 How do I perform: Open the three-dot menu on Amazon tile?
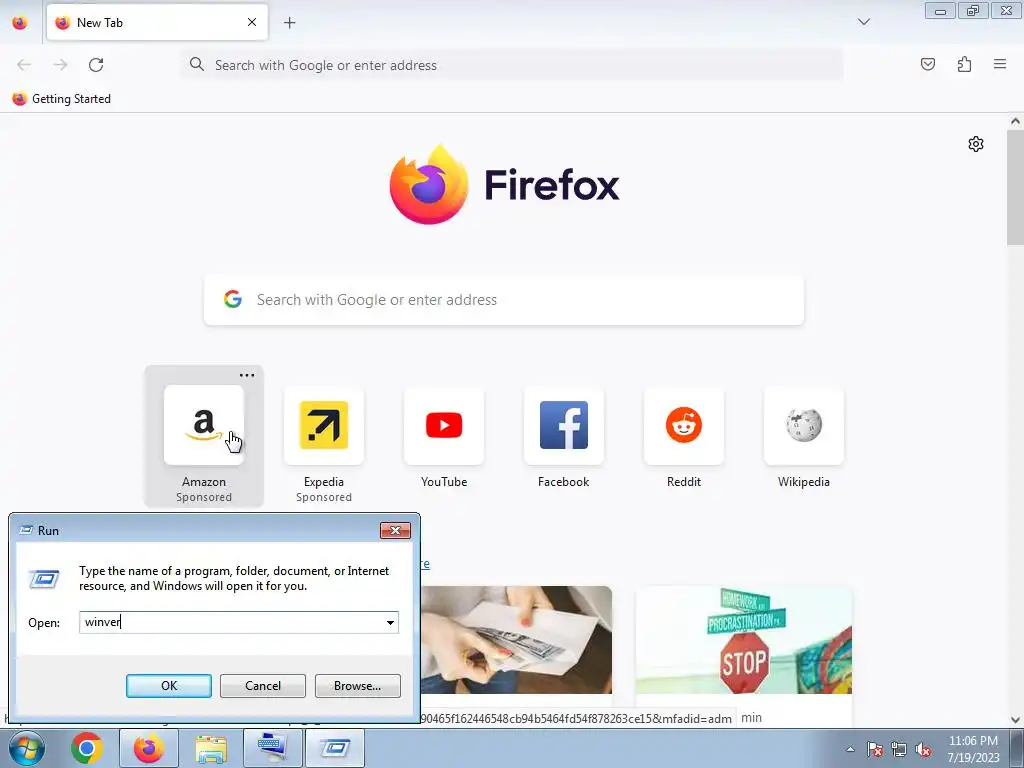coord(247,376)
